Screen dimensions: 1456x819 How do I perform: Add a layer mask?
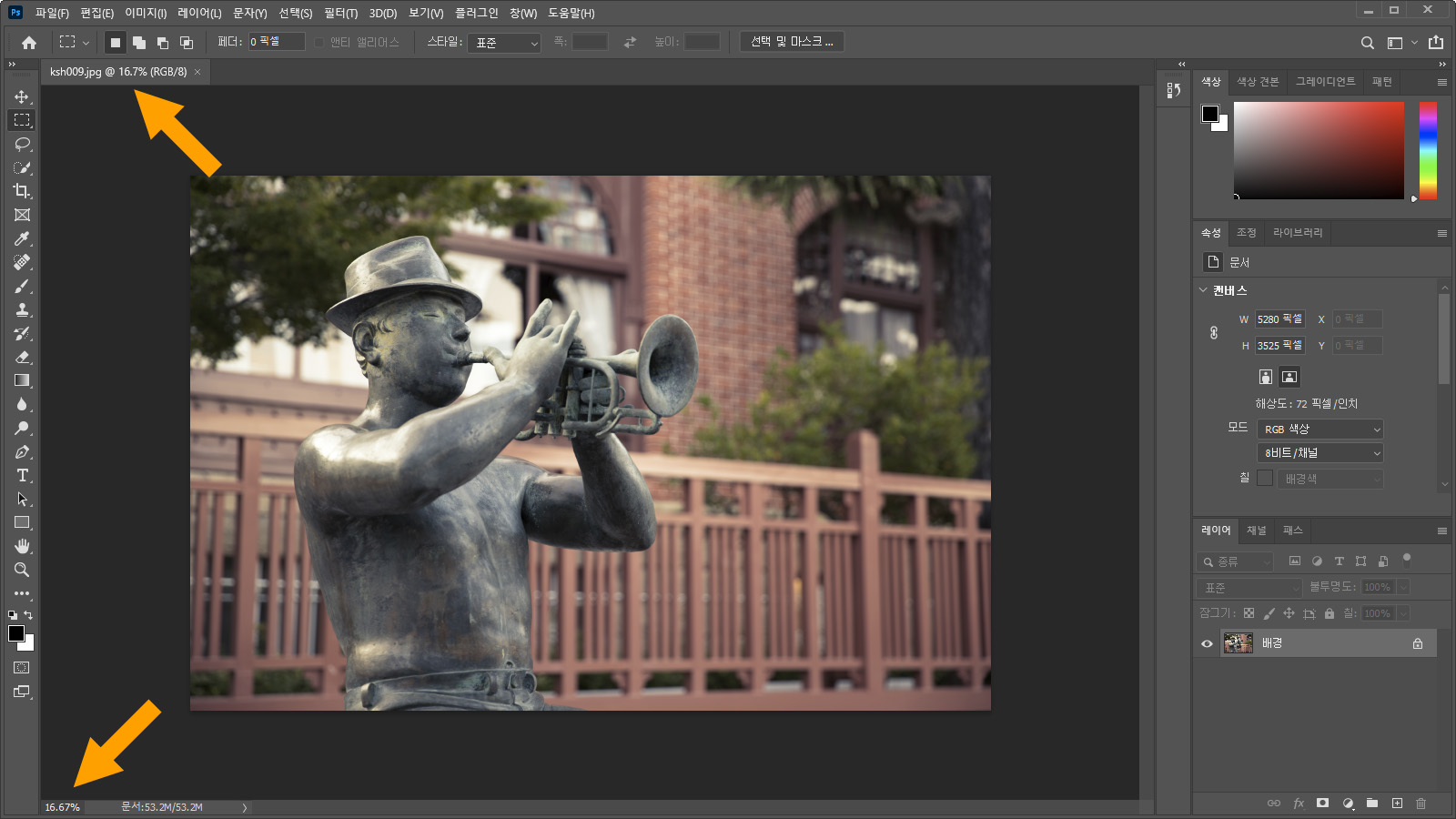point(1323,803)
